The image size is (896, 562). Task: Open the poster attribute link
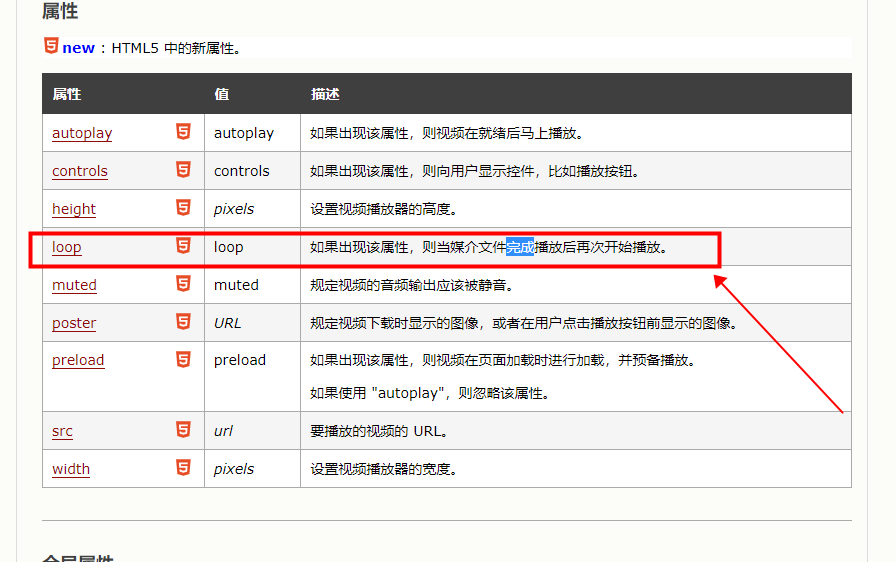[x=74, y=323]
